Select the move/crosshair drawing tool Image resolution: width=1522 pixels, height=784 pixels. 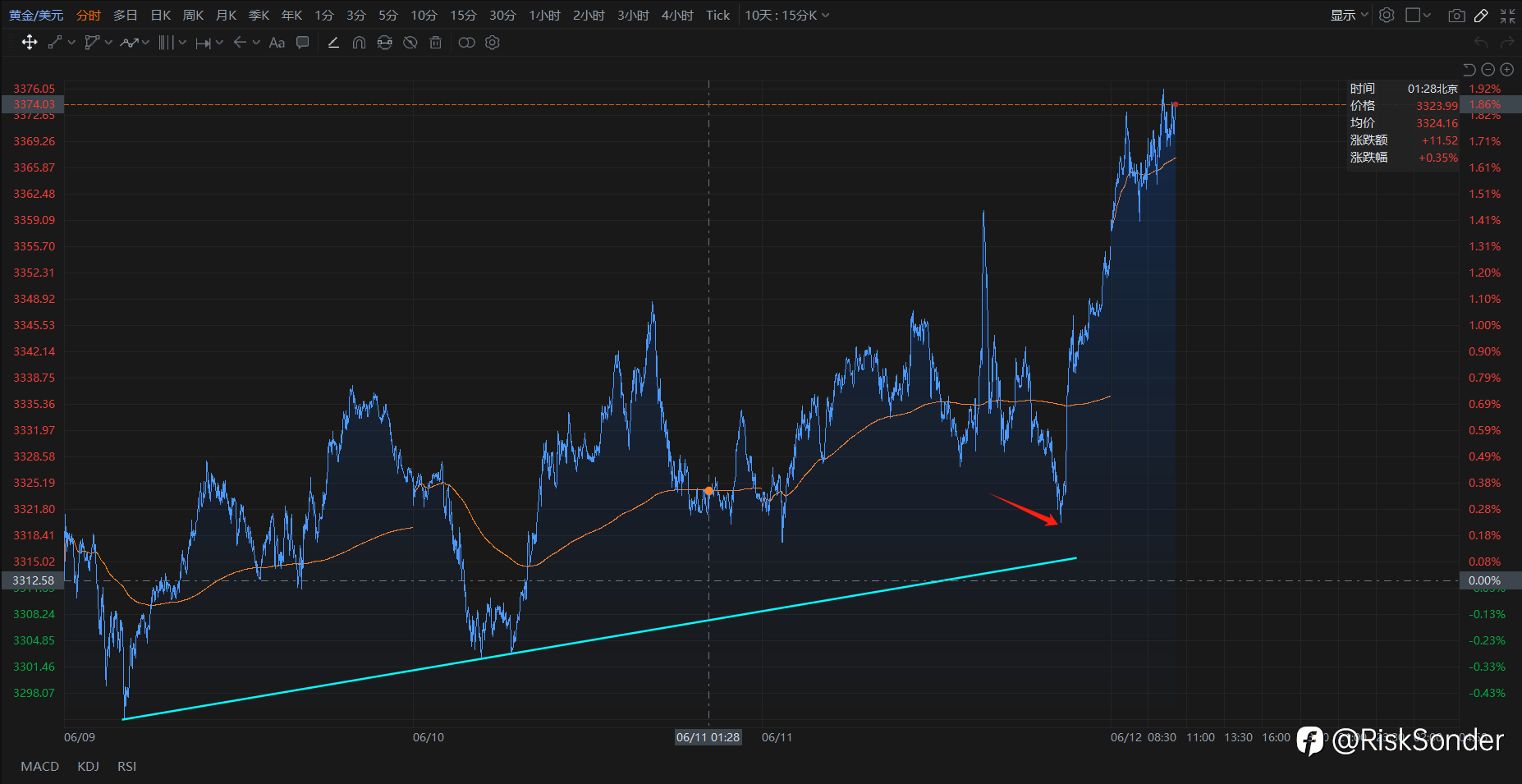click(30, 43)
